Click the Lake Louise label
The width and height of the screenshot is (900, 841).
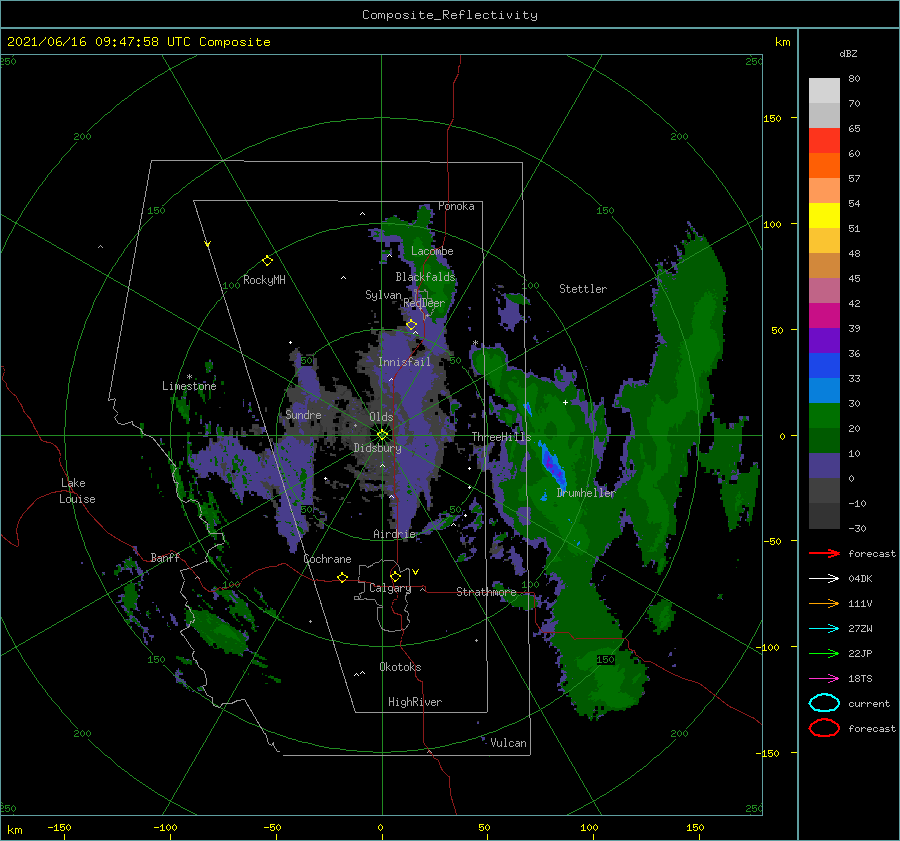coord(77,491)
